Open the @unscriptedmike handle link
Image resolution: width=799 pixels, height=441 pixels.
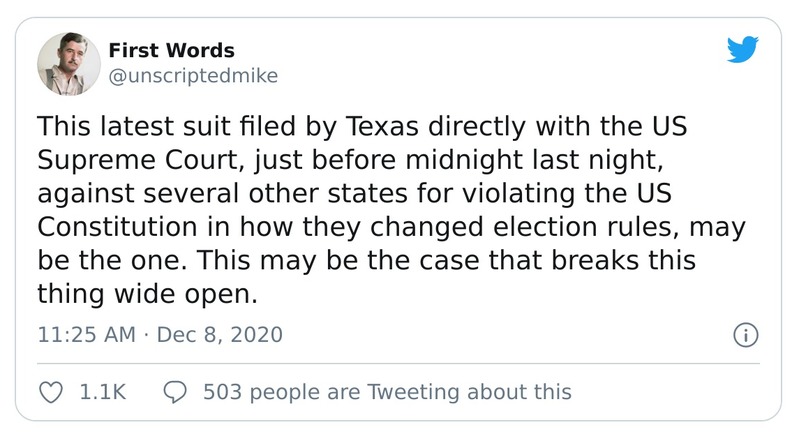pyautogui.click(x=192, y=76)
